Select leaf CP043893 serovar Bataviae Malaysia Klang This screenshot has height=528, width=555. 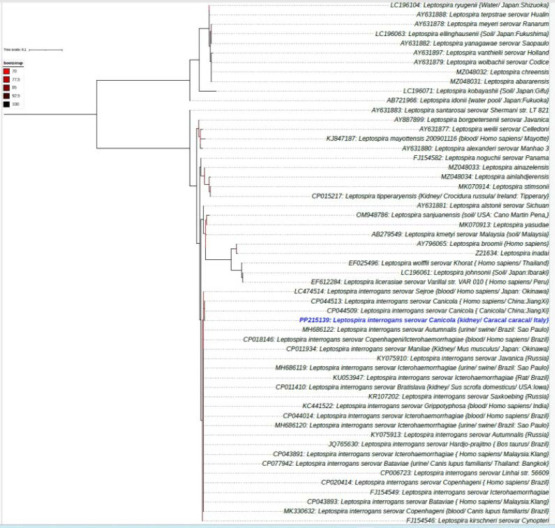tap(428, 502)
